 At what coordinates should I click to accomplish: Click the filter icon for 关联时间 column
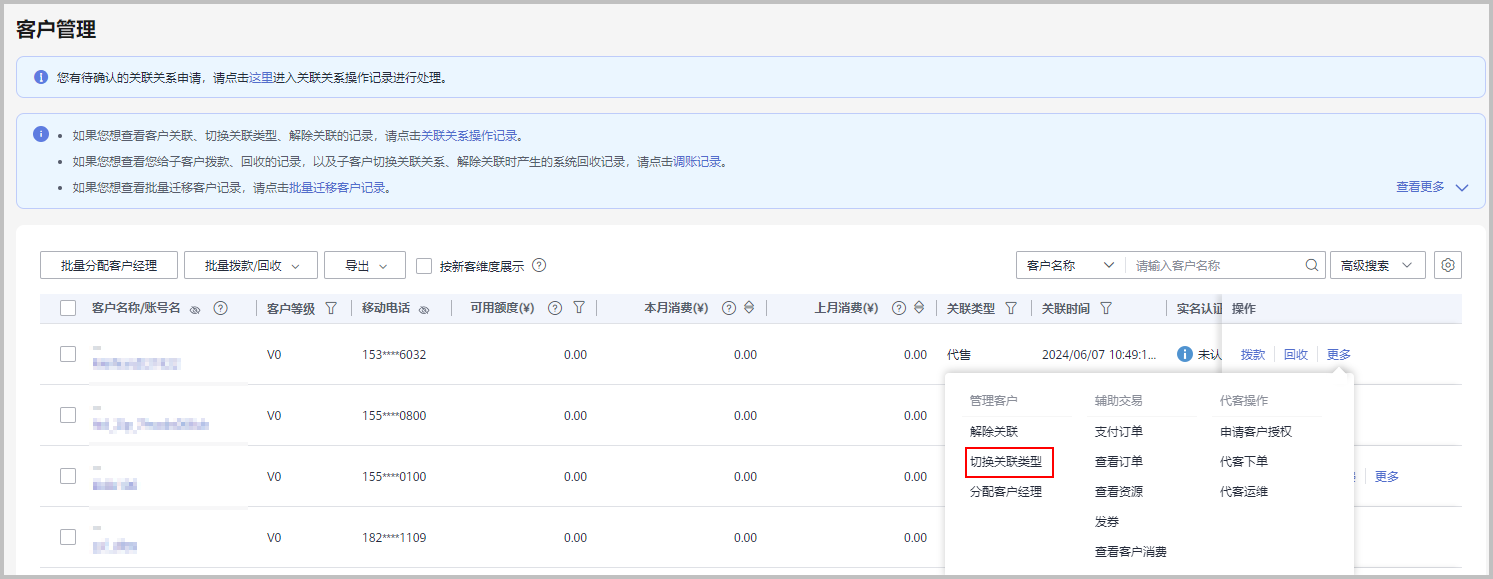tap(1106, 308)
